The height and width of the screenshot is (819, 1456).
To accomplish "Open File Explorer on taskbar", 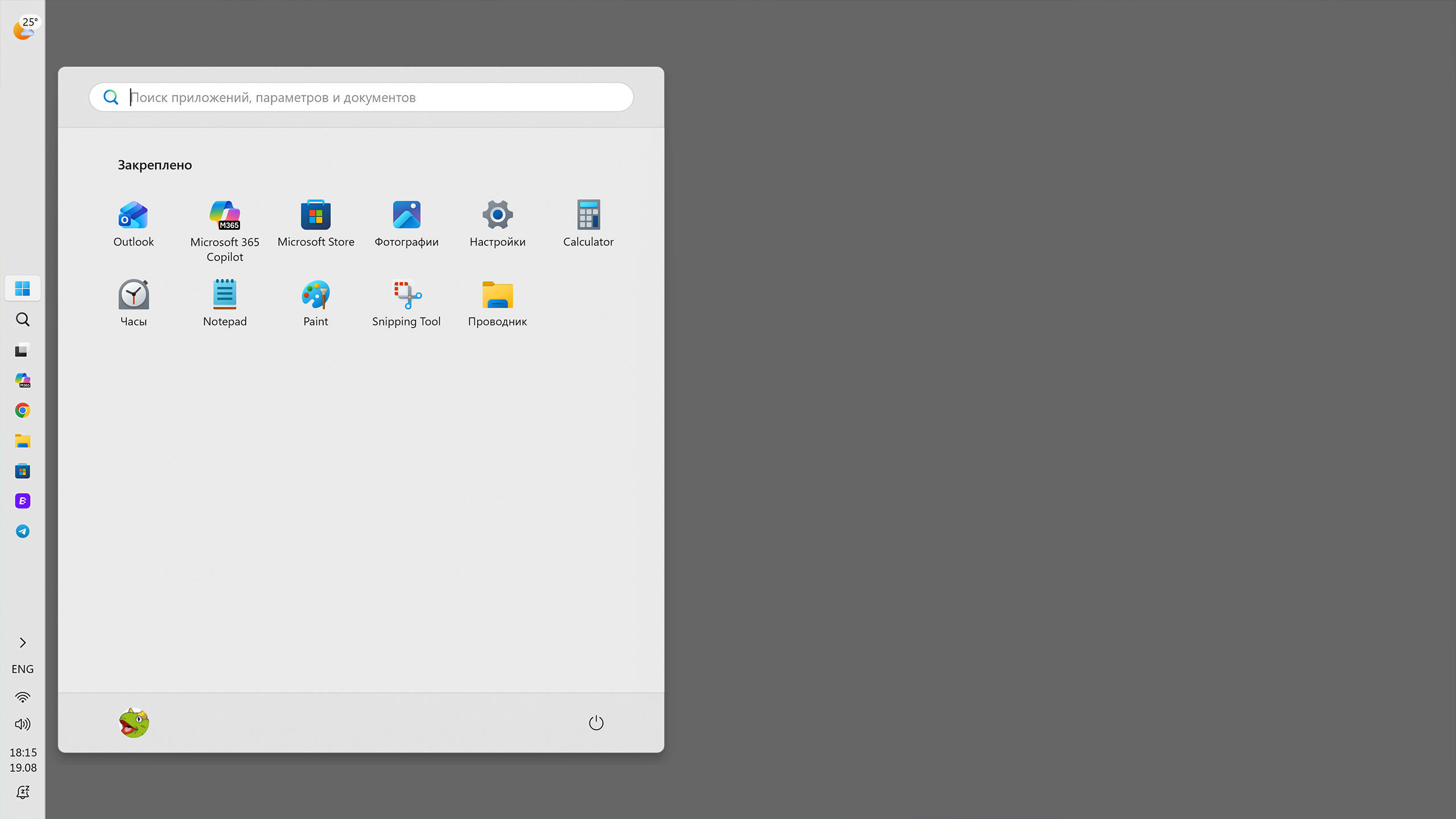I will point(23,441).
